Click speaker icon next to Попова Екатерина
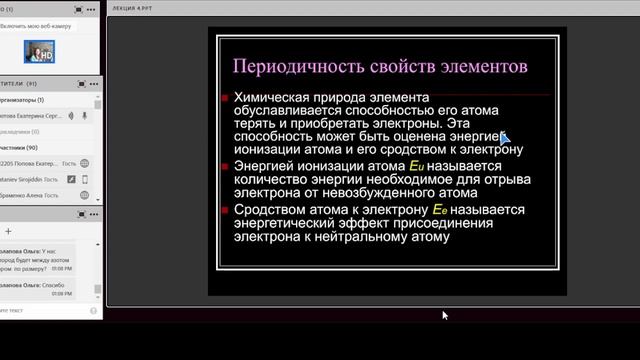This screenshot has width=640, height=360. [71, 116]
